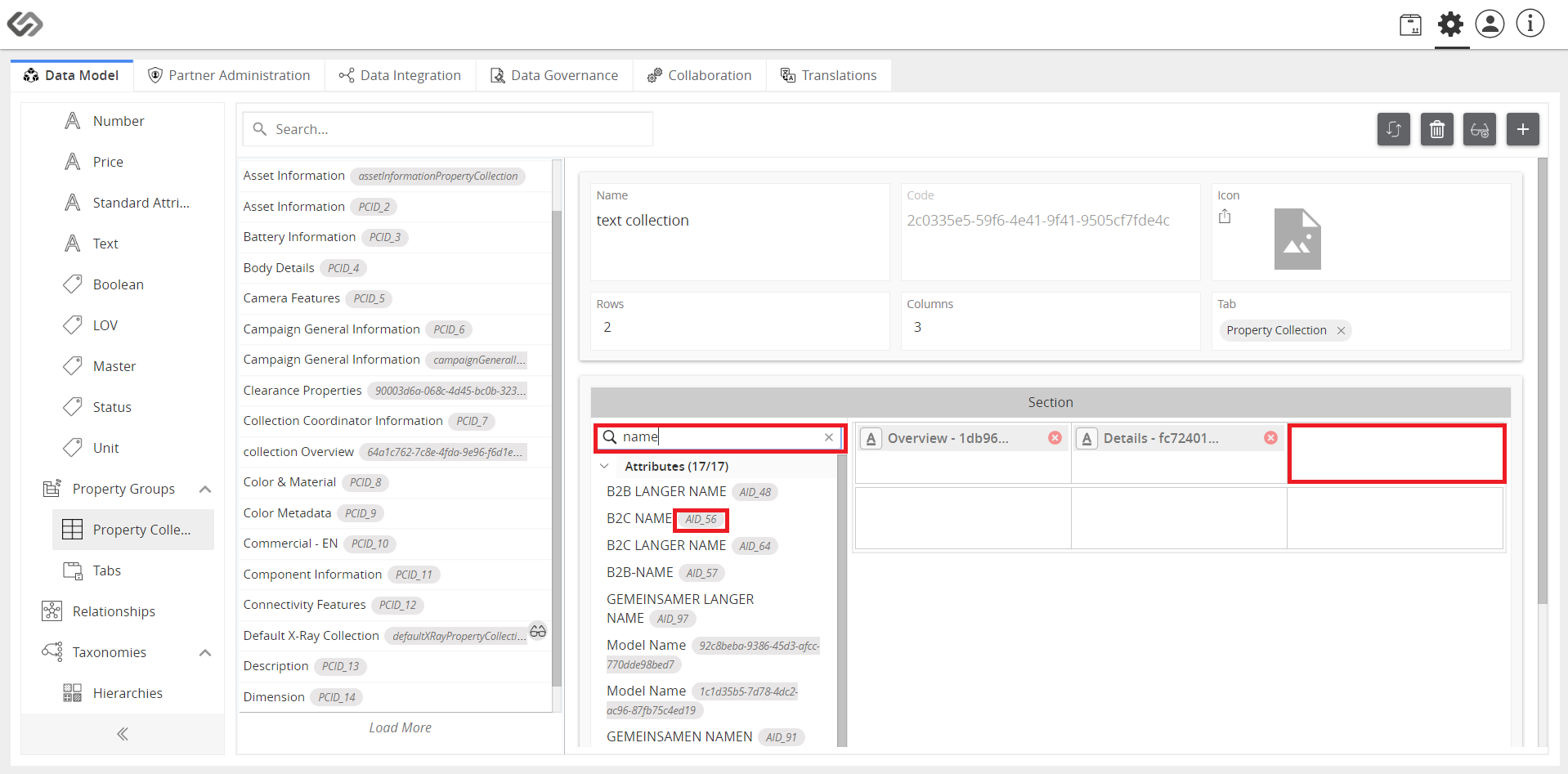Image resolution: width=1568 pixels, height=774 pixels.
Task: Select B2C NAME AID_56 attribute
Action: coord(666,518)
